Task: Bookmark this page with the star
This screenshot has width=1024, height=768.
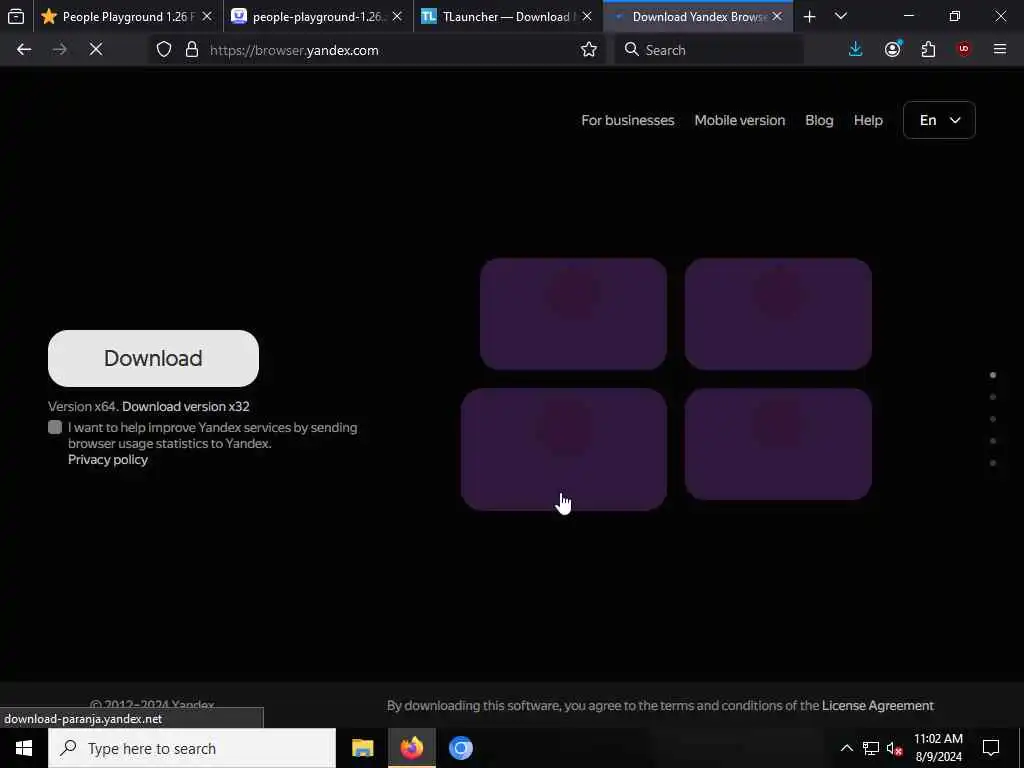Action: pos(588,50)
